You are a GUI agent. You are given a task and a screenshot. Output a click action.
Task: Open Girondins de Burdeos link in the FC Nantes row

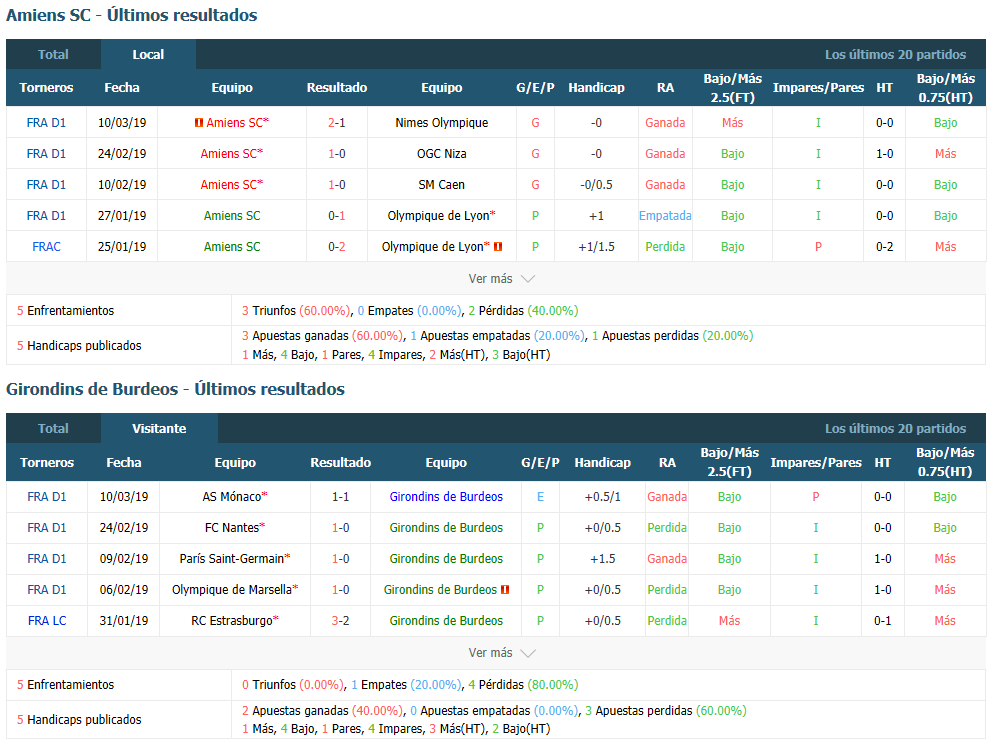pyautogui.click(x=446, y=528)
